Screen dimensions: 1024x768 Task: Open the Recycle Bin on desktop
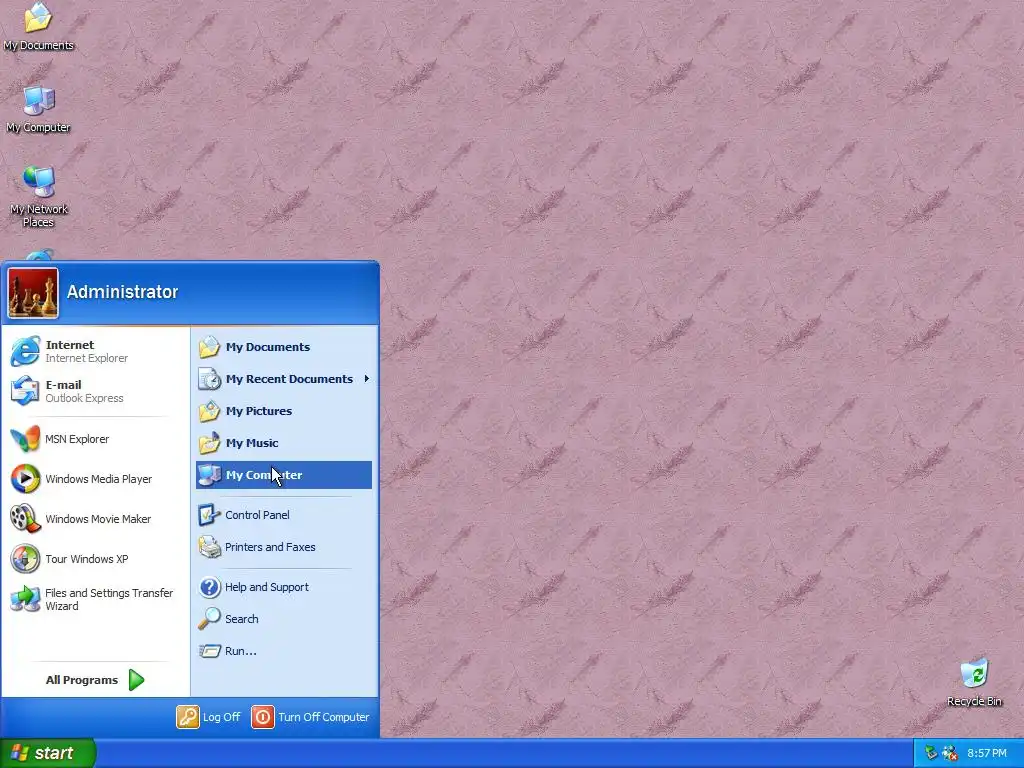(x=974, y=682)
